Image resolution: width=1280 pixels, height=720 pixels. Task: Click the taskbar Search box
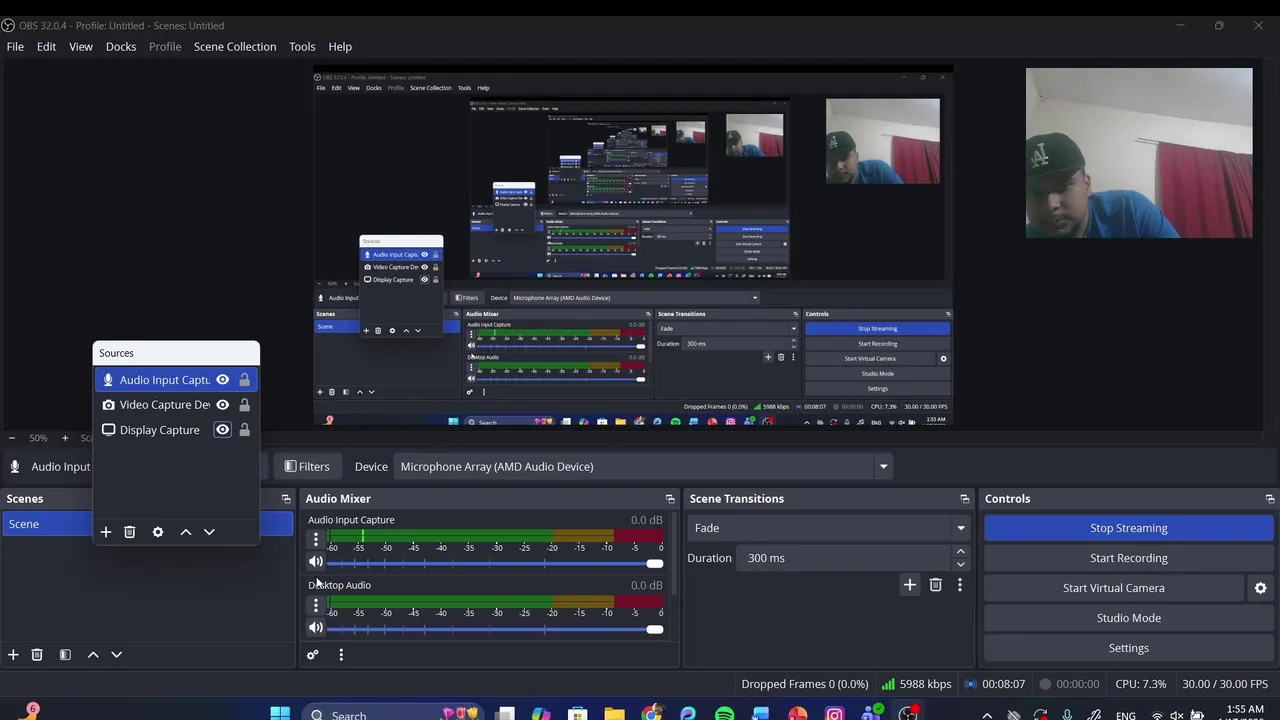(390, 714)
